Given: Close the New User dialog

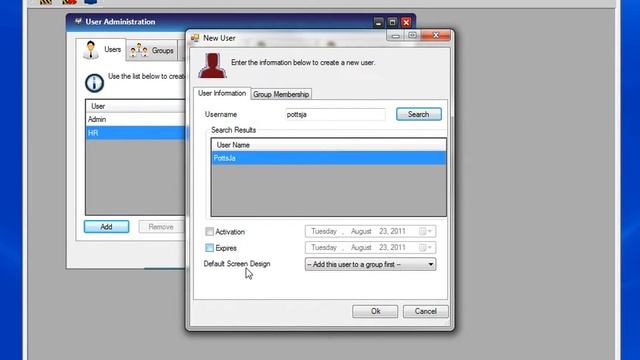Looking at the screenshot, I should pyautogui.click(x=436, y=36).
